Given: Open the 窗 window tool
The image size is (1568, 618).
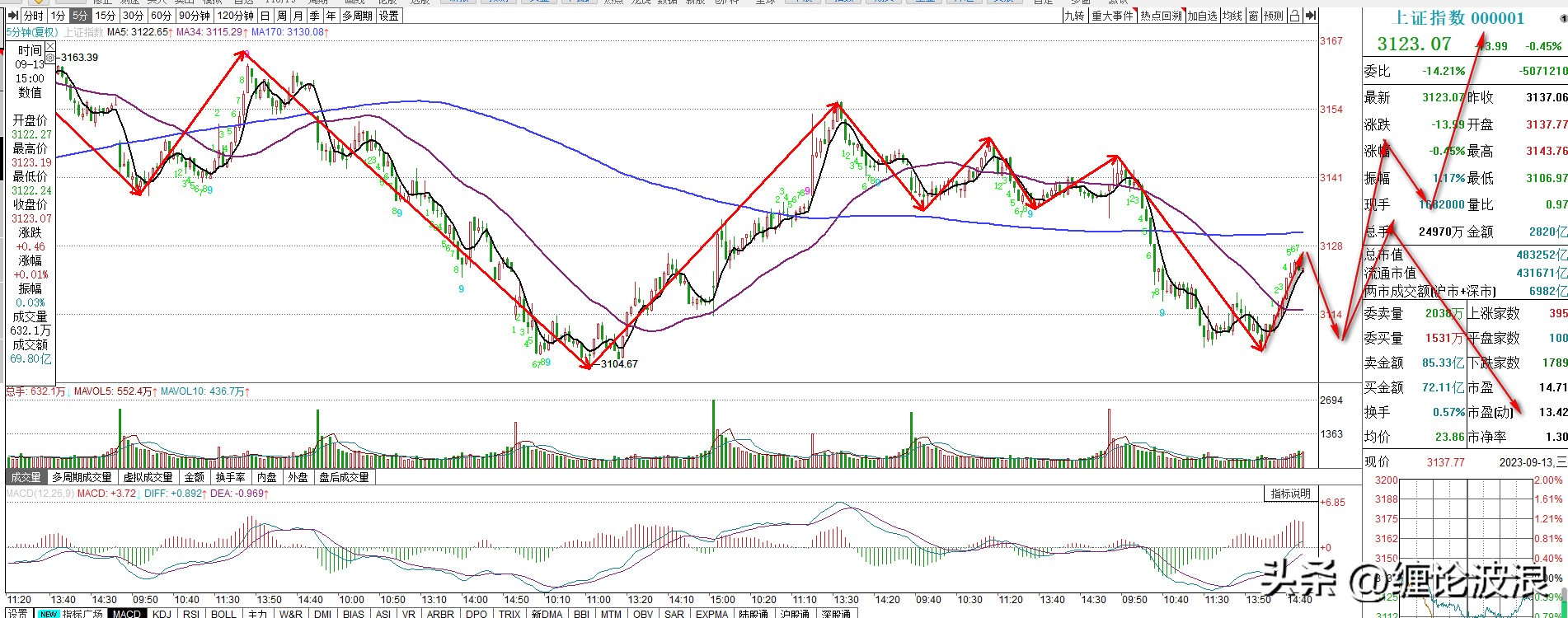Looking at the screenshot, I should pyautogui.click(x=1253, y=16).
